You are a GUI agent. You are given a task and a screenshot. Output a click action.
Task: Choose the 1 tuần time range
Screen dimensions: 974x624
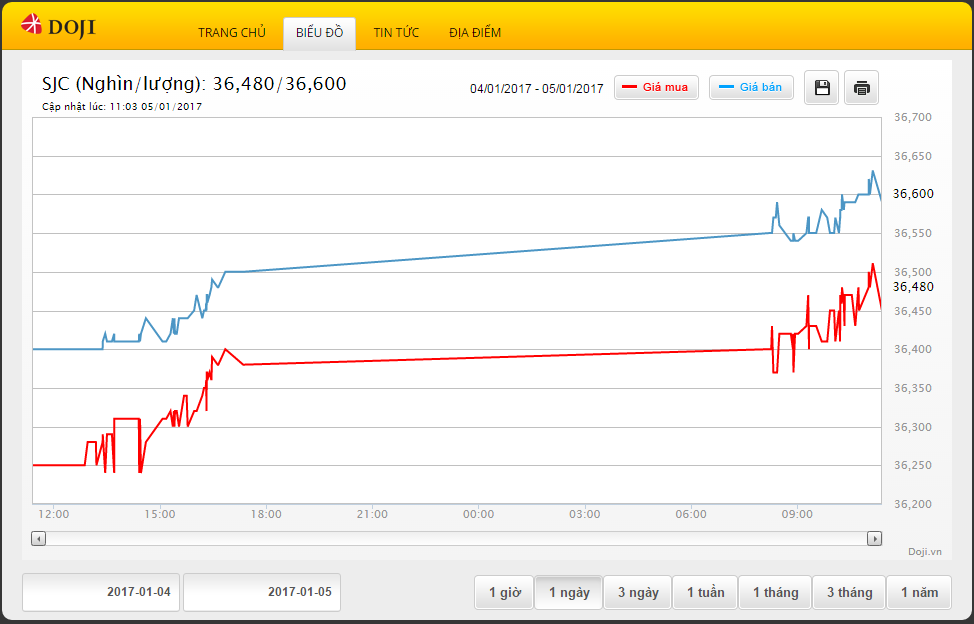pos(706,592)
